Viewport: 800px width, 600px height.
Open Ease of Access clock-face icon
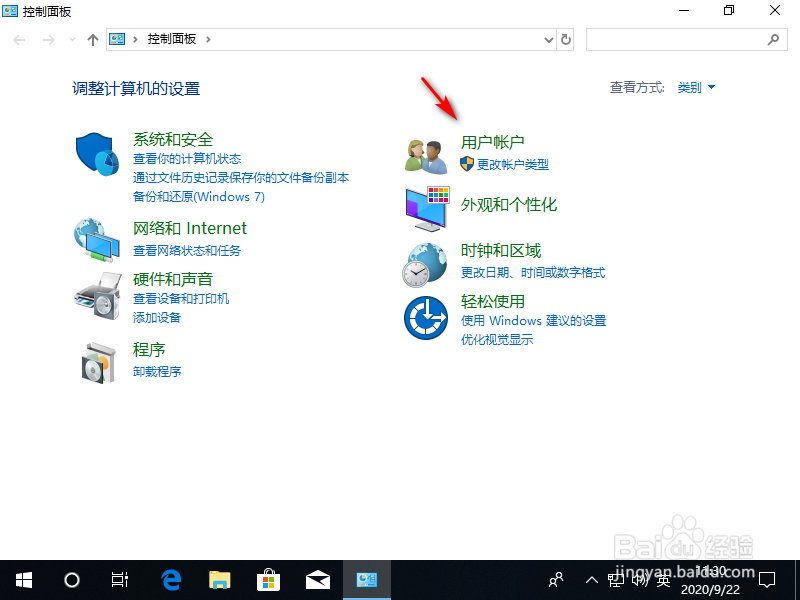[x=425, y=315]
